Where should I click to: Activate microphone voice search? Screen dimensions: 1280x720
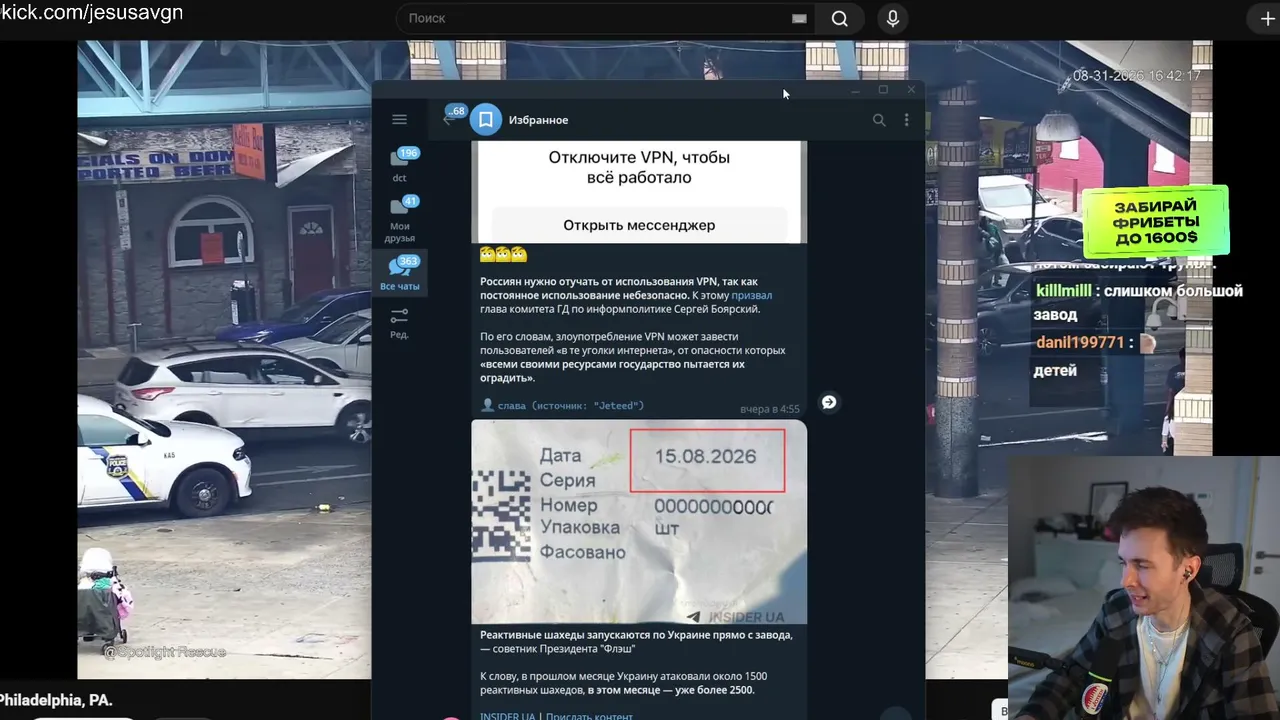893,18
